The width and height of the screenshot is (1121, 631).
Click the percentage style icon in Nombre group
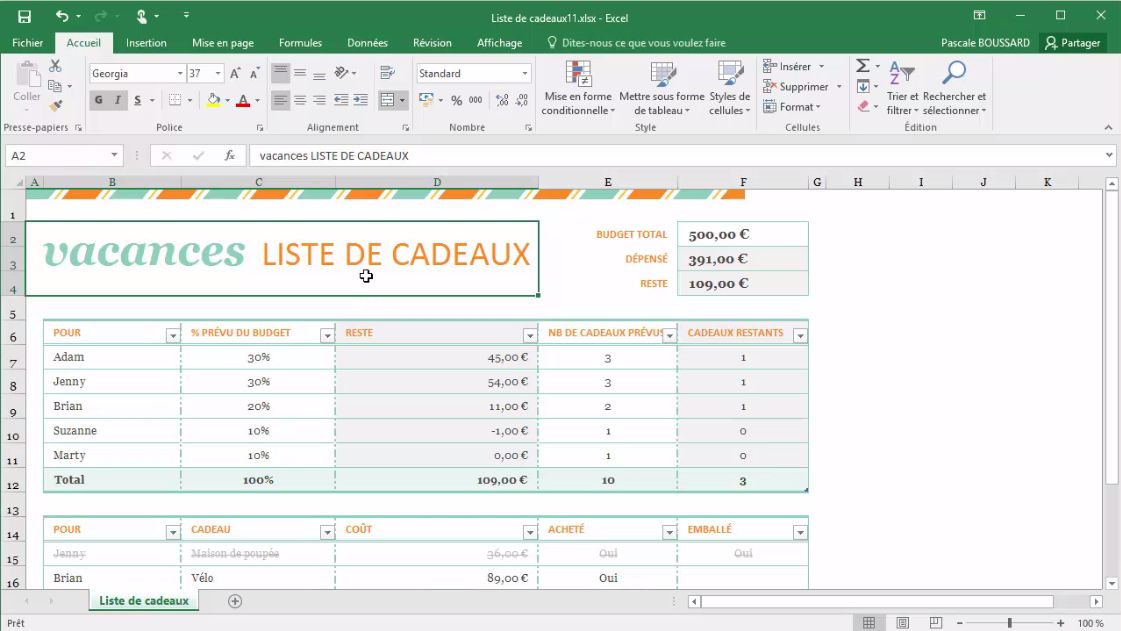[457, 100]
